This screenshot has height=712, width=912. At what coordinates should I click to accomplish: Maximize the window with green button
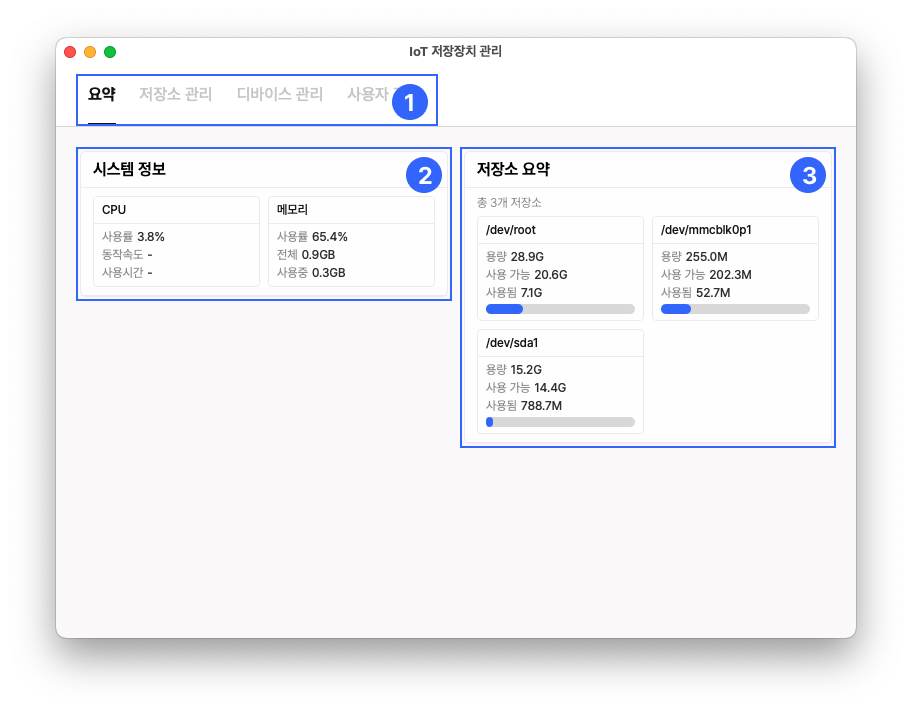(109, 52)
